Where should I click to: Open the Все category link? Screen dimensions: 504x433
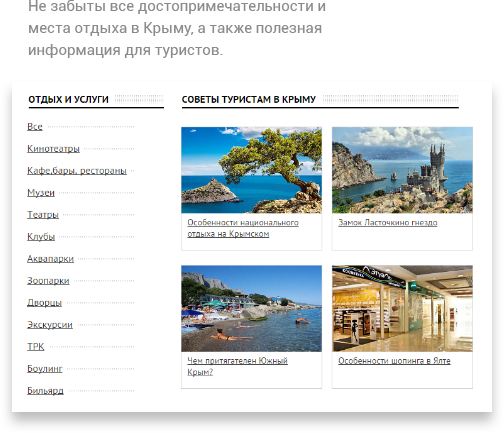(x=35, y=127)
